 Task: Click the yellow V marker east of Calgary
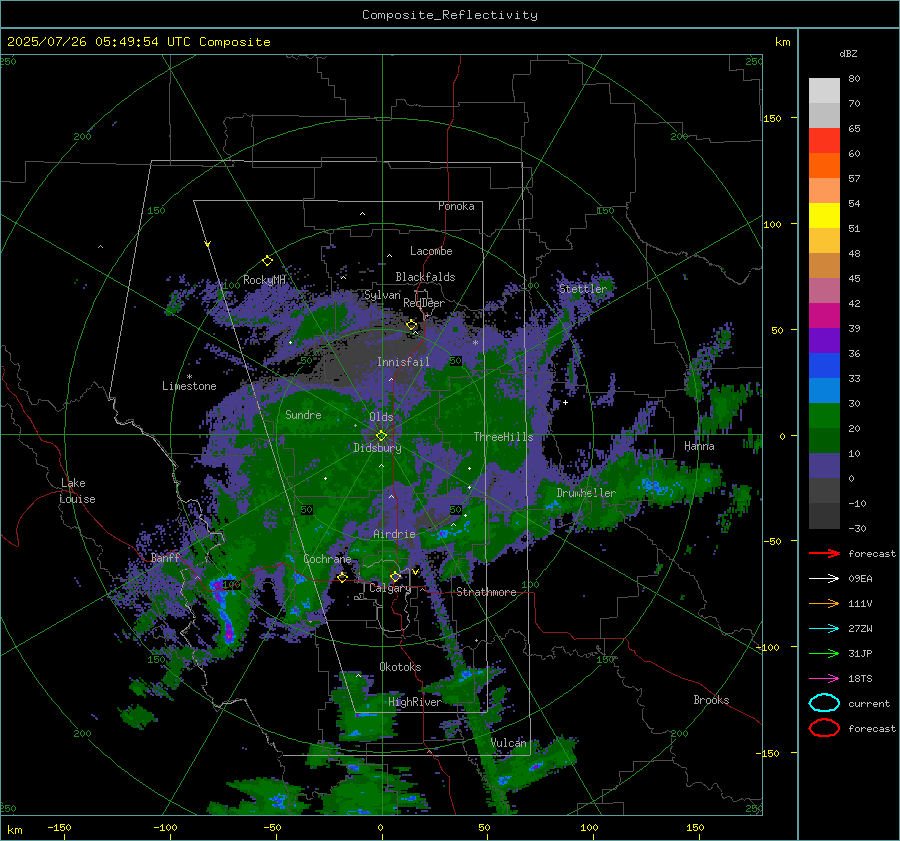[x=416, y=572]
